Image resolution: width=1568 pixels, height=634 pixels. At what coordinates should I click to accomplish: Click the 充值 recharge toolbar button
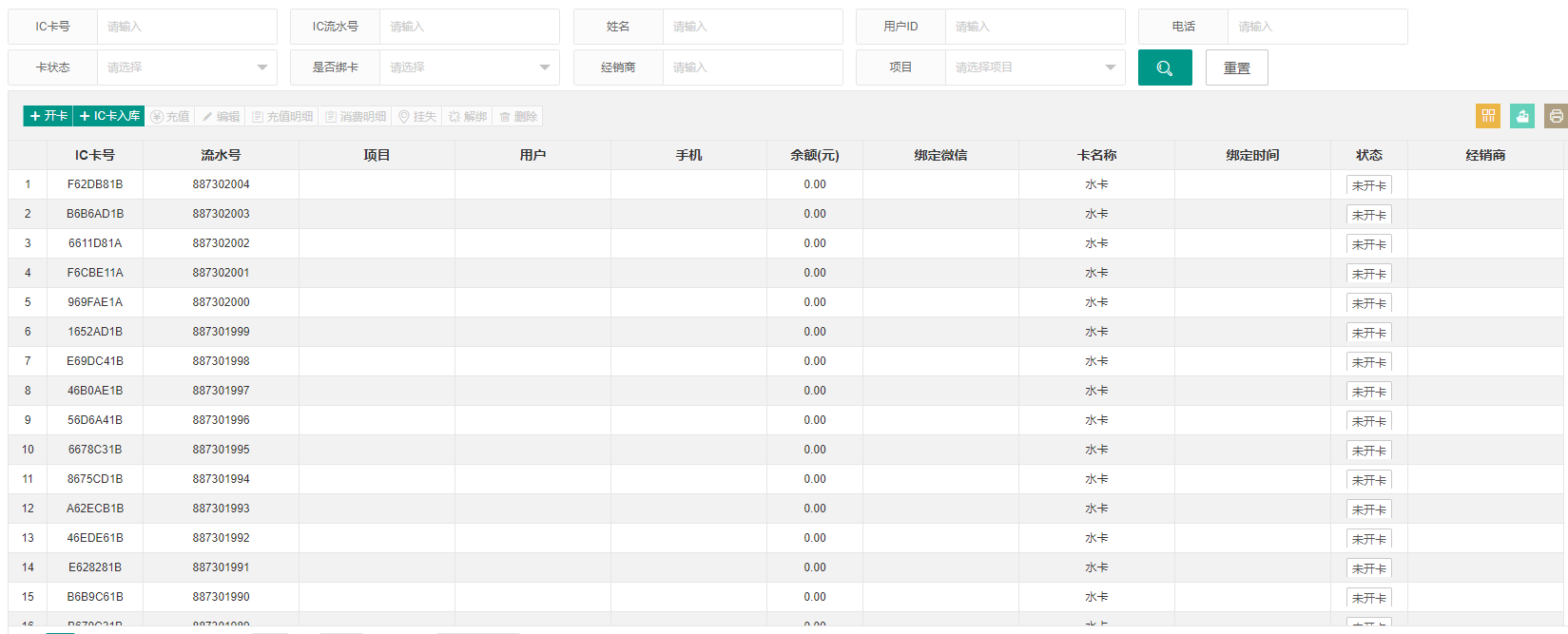tap(170, 116)
